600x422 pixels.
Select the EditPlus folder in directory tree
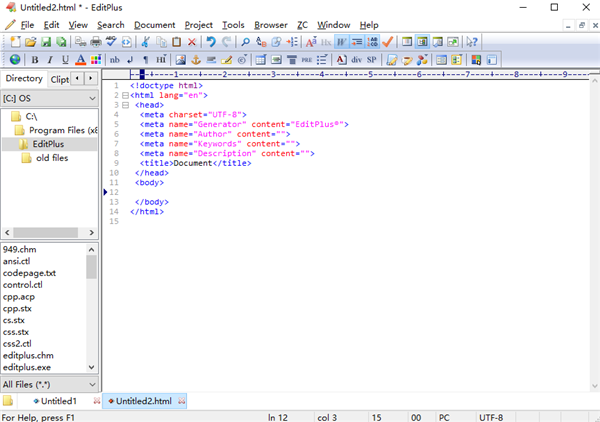[48, 144]
